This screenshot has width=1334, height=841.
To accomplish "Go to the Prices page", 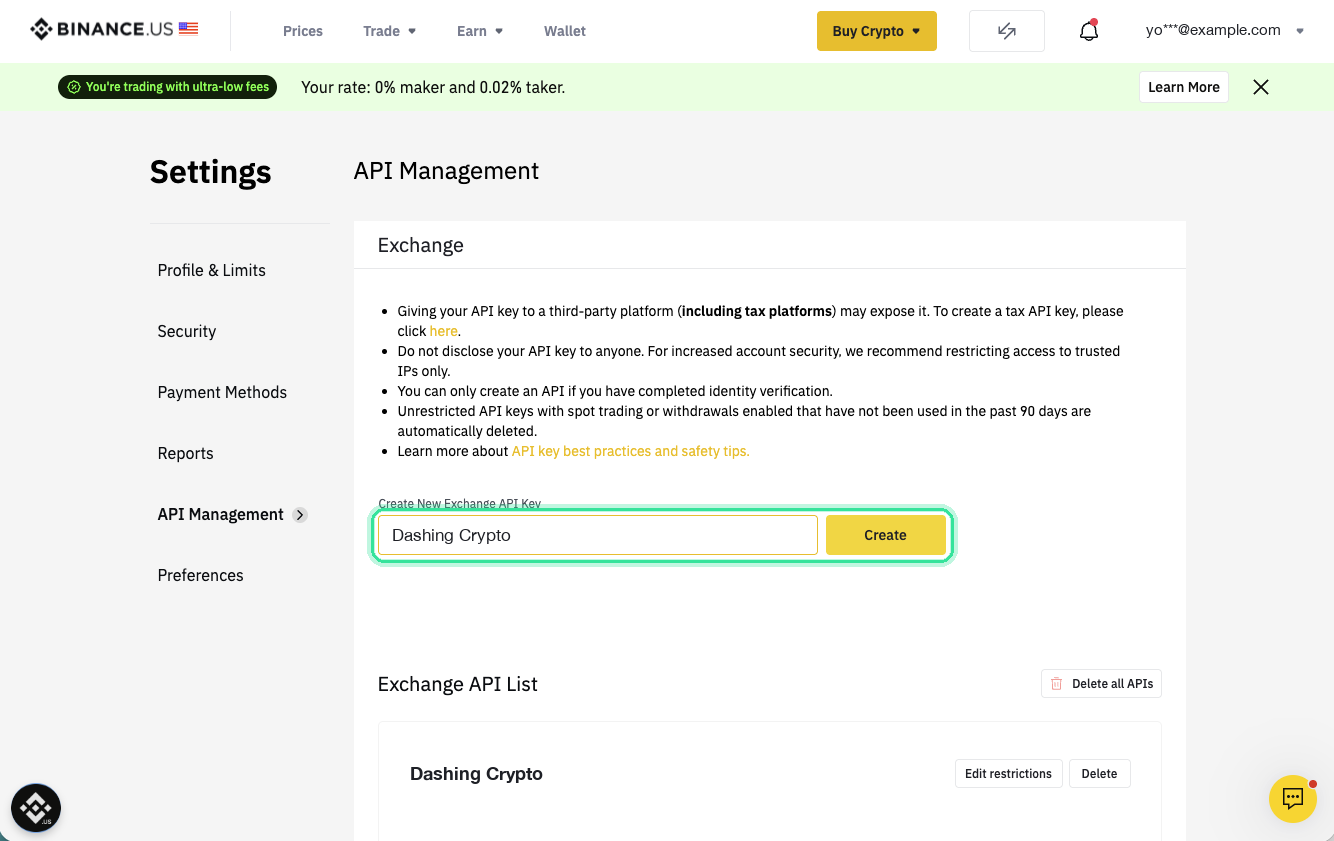I will pyautogui.click(x=303, y=31).
